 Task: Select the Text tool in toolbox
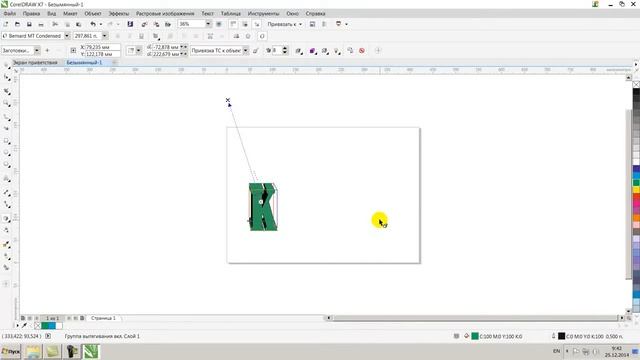coord(7,179)
